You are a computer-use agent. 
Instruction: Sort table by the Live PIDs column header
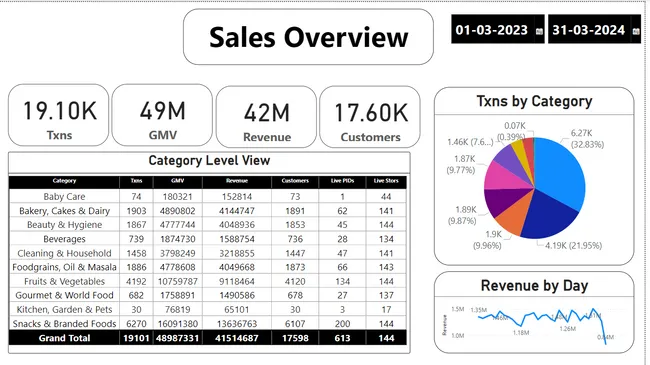[x=342, y=181]
